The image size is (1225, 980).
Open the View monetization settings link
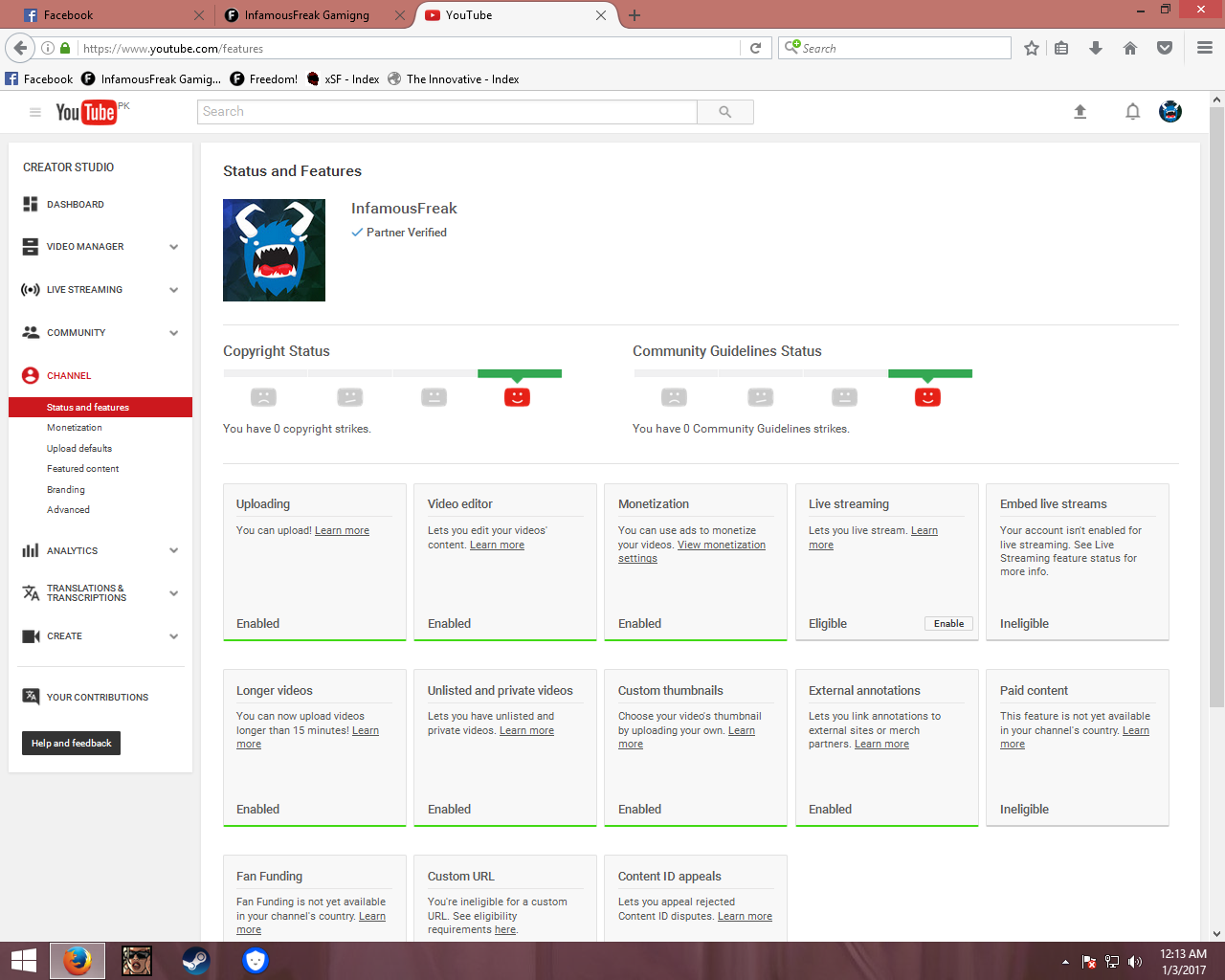(721, 546)
